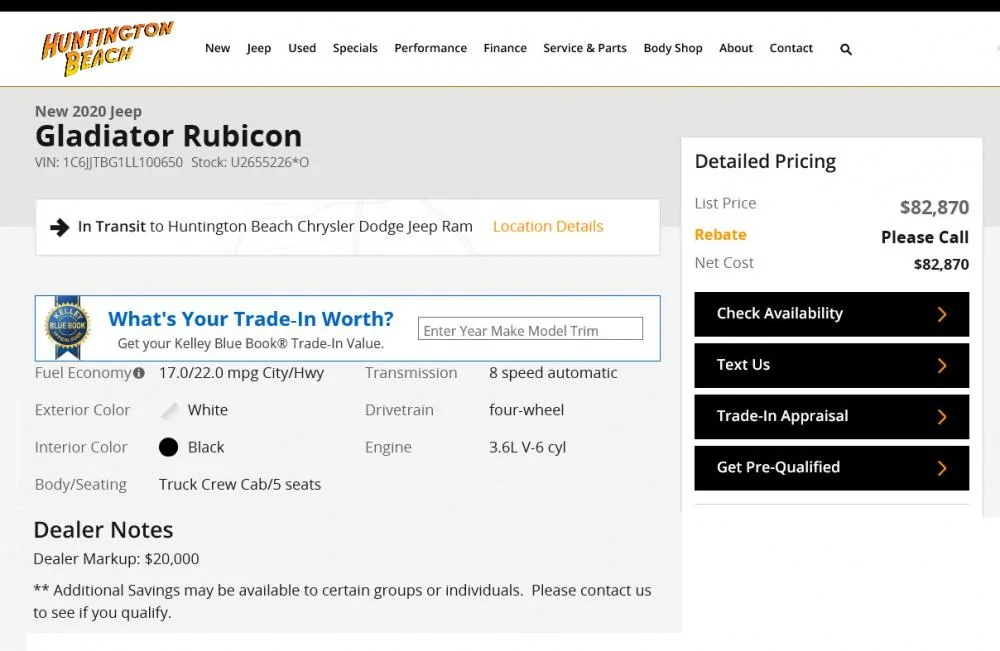Open the Body Shop menu
This screenshot has width=1000, height=651.
pos(673,48)
